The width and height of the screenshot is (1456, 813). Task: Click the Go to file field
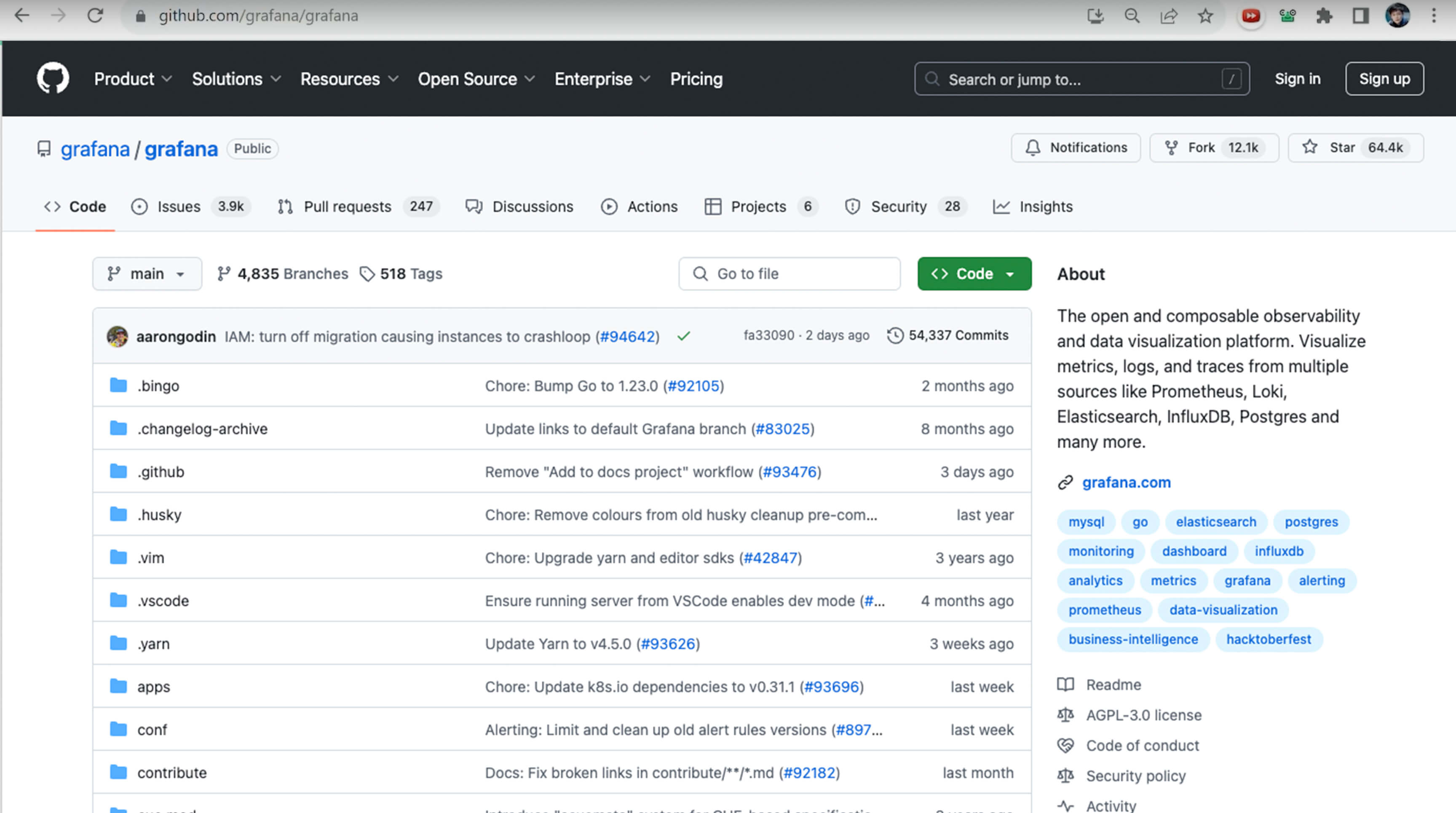pos(789,273)
